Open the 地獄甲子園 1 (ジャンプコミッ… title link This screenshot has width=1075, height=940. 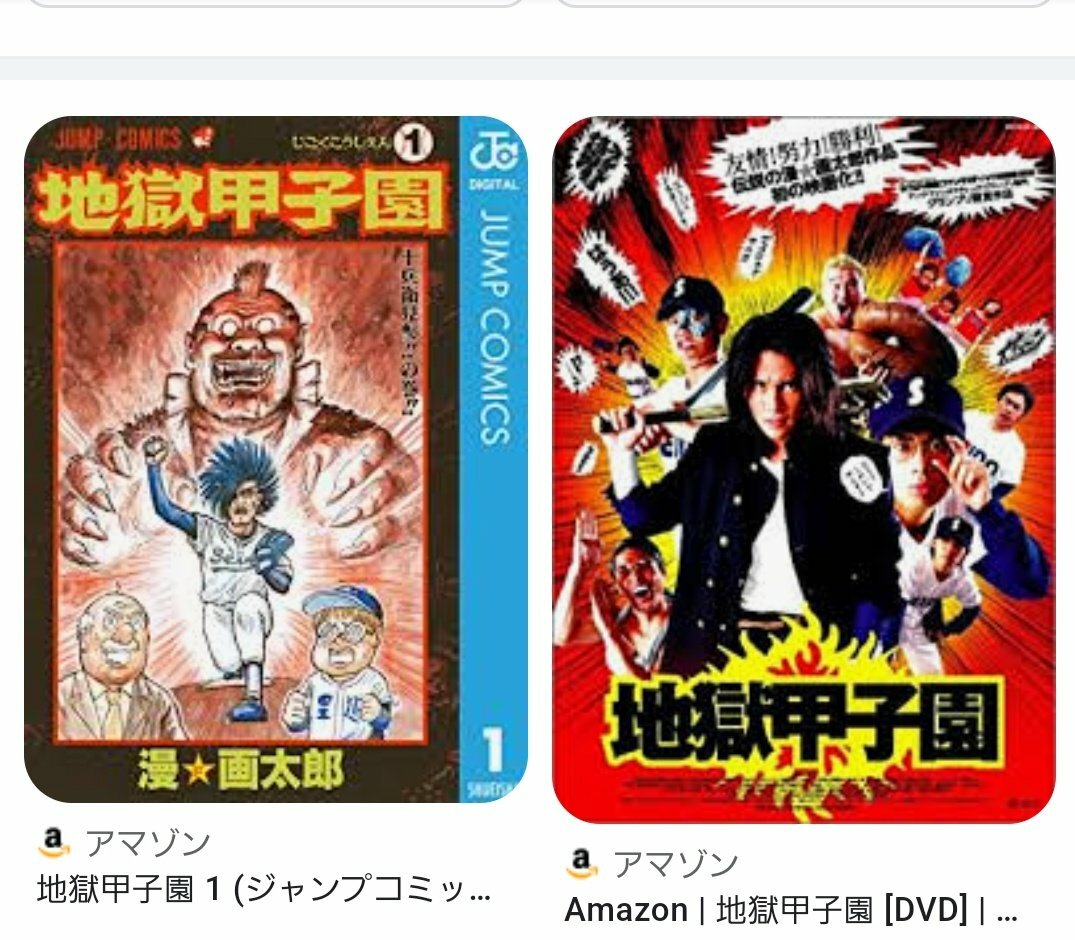tap(264, 889)
